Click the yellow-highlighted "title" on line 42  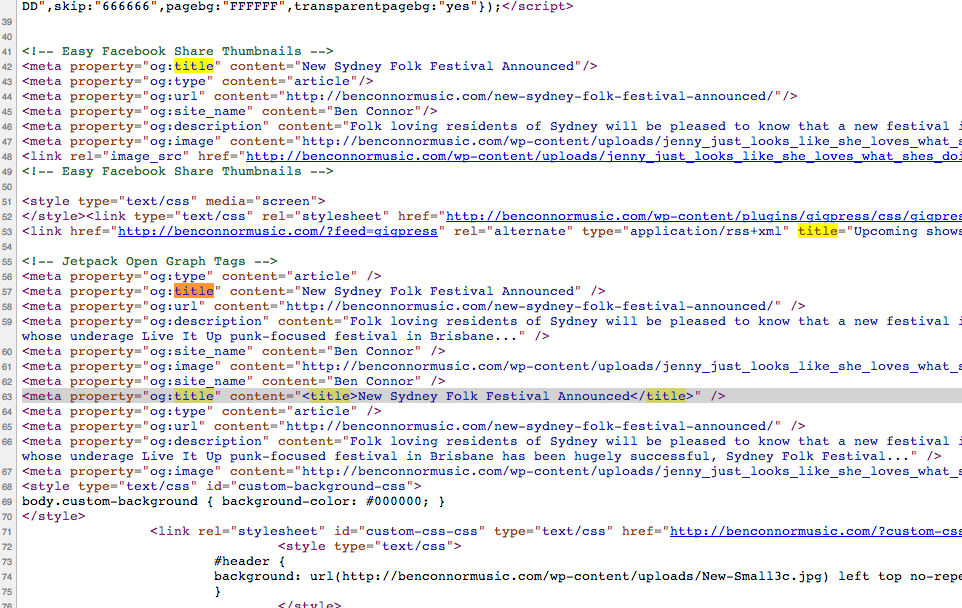(x=194, y=66)
